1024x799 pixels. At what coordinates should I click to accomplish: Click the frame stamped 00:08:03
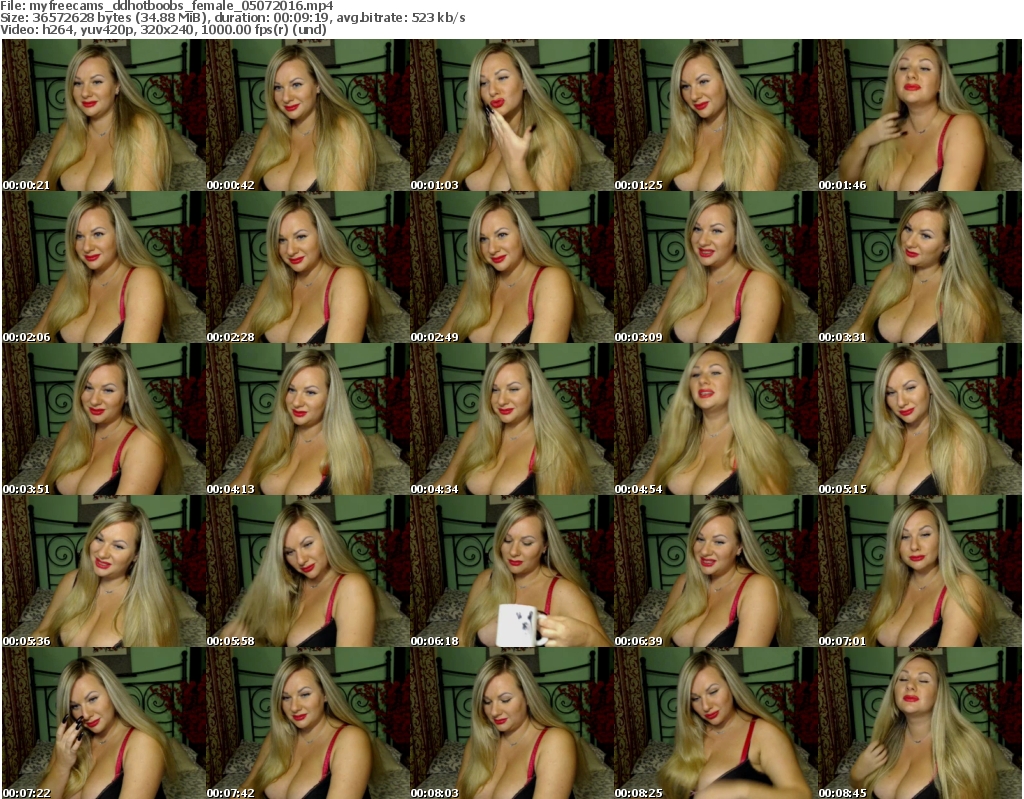[x=511, y=723]
